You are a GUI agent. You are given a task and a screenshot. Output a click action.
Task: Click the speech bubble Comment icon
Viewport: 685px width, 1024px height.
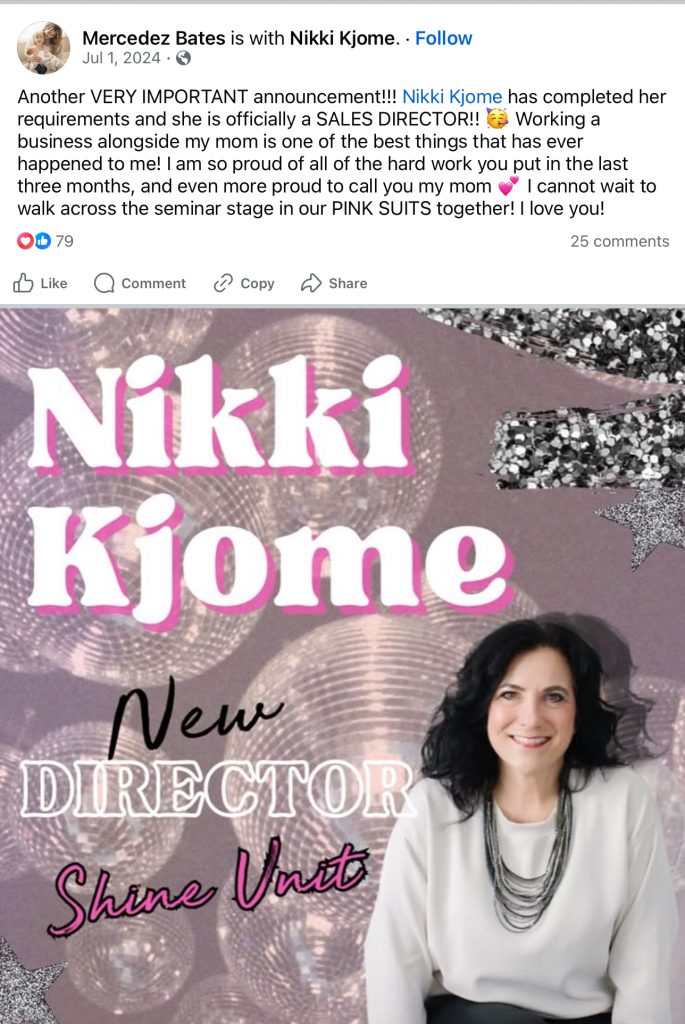tap(104, 283)
